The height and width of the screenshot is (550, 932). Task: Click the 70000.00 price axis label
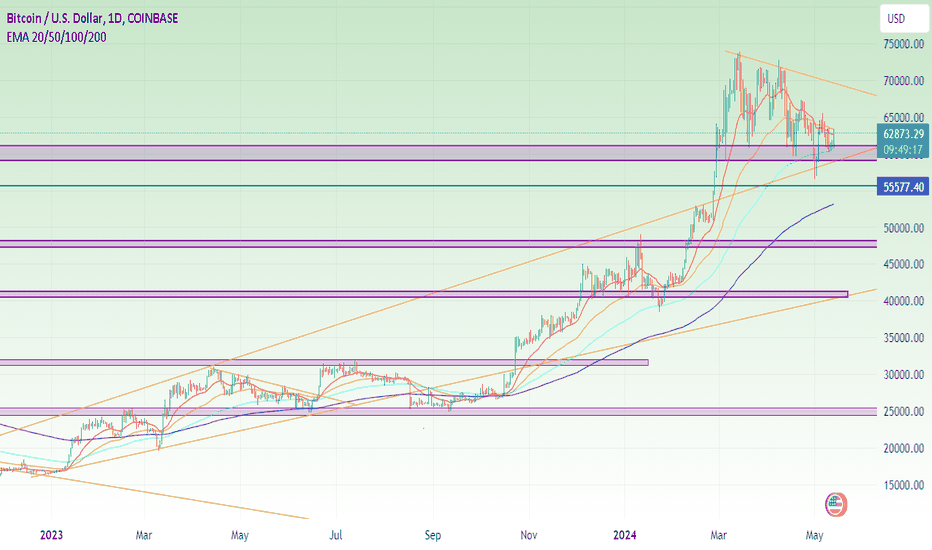point(903,81)
